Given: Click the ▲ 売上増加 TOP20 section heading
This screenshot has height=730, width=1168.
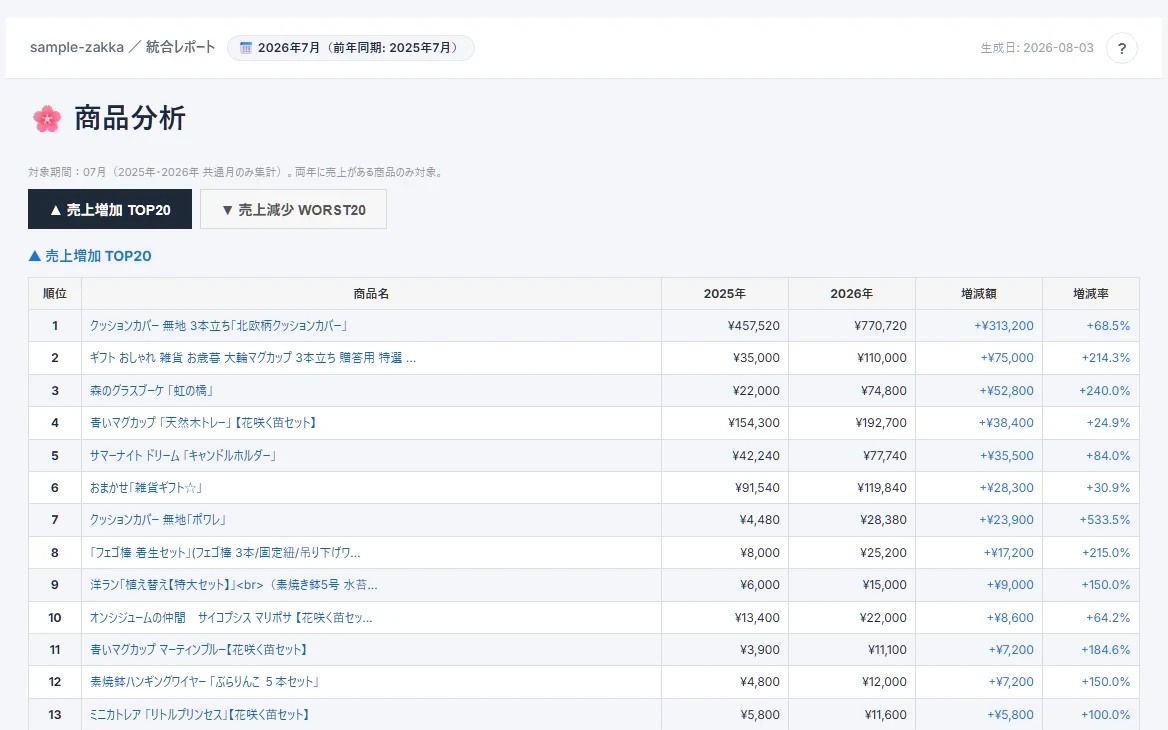Looking at the screenshot, I should coord(90,256).
